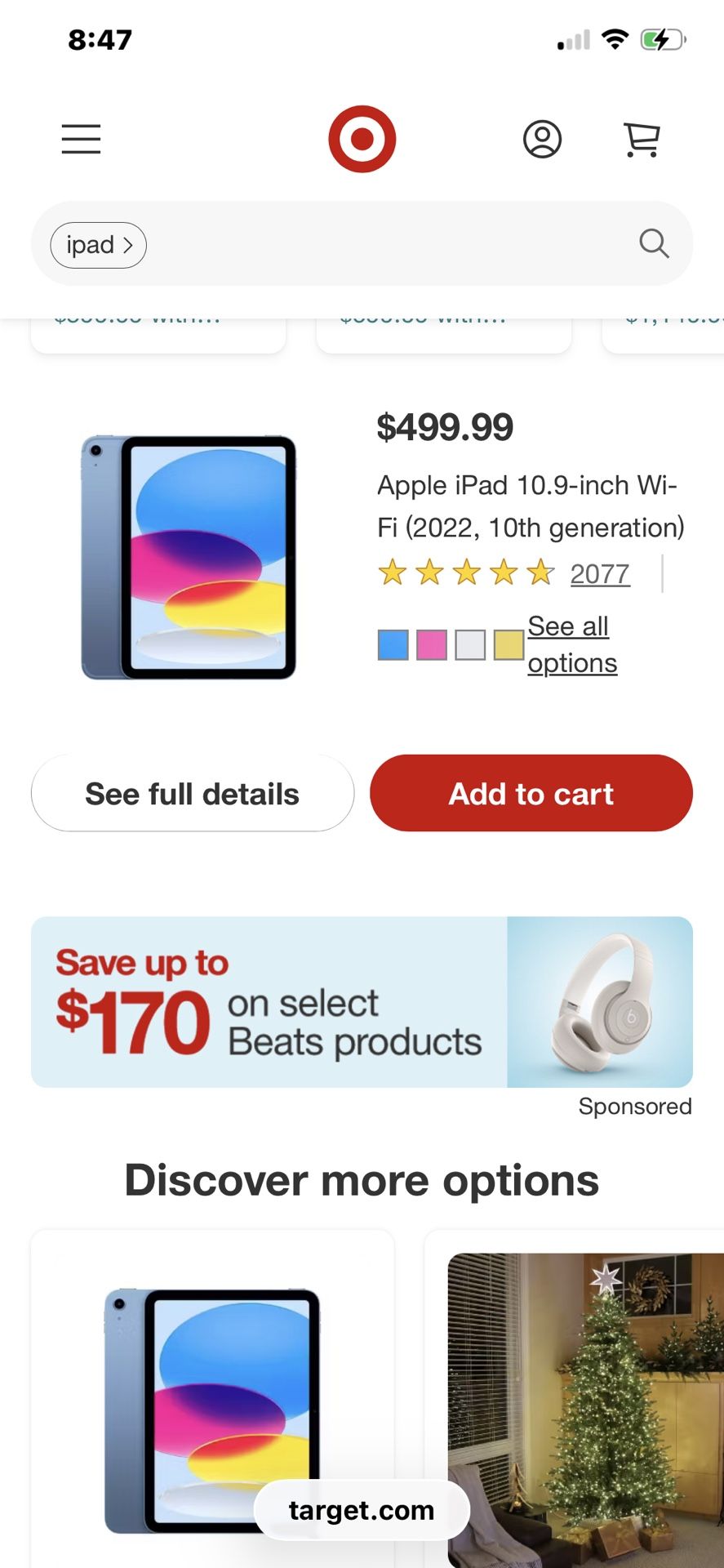The width and height of the screenshot is (724, 1568).
Task: Open the hamburger navigation menu
Action: [80, 140]
